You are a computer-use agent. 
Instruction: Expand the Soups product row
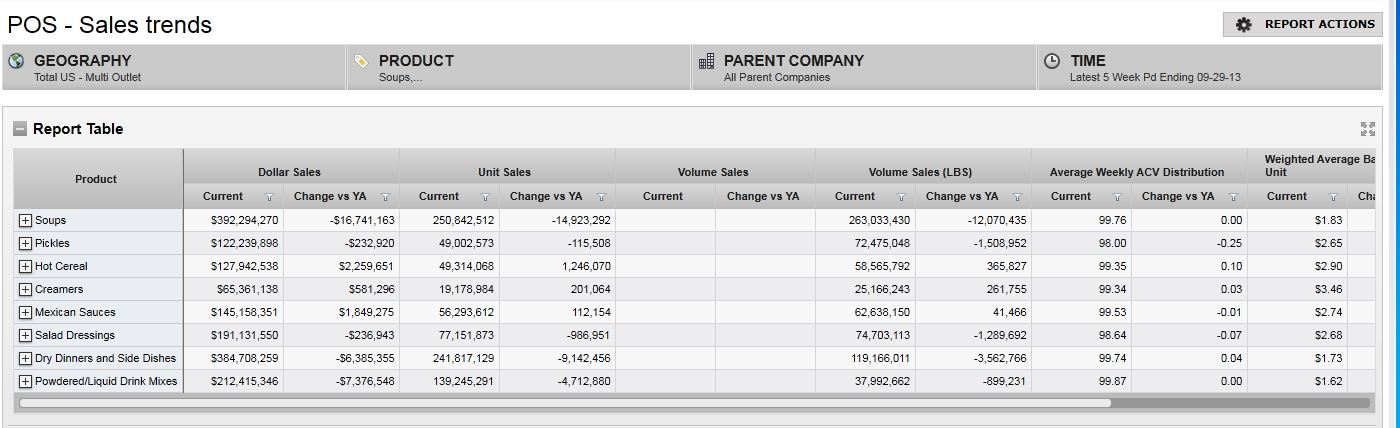point(25,220)
